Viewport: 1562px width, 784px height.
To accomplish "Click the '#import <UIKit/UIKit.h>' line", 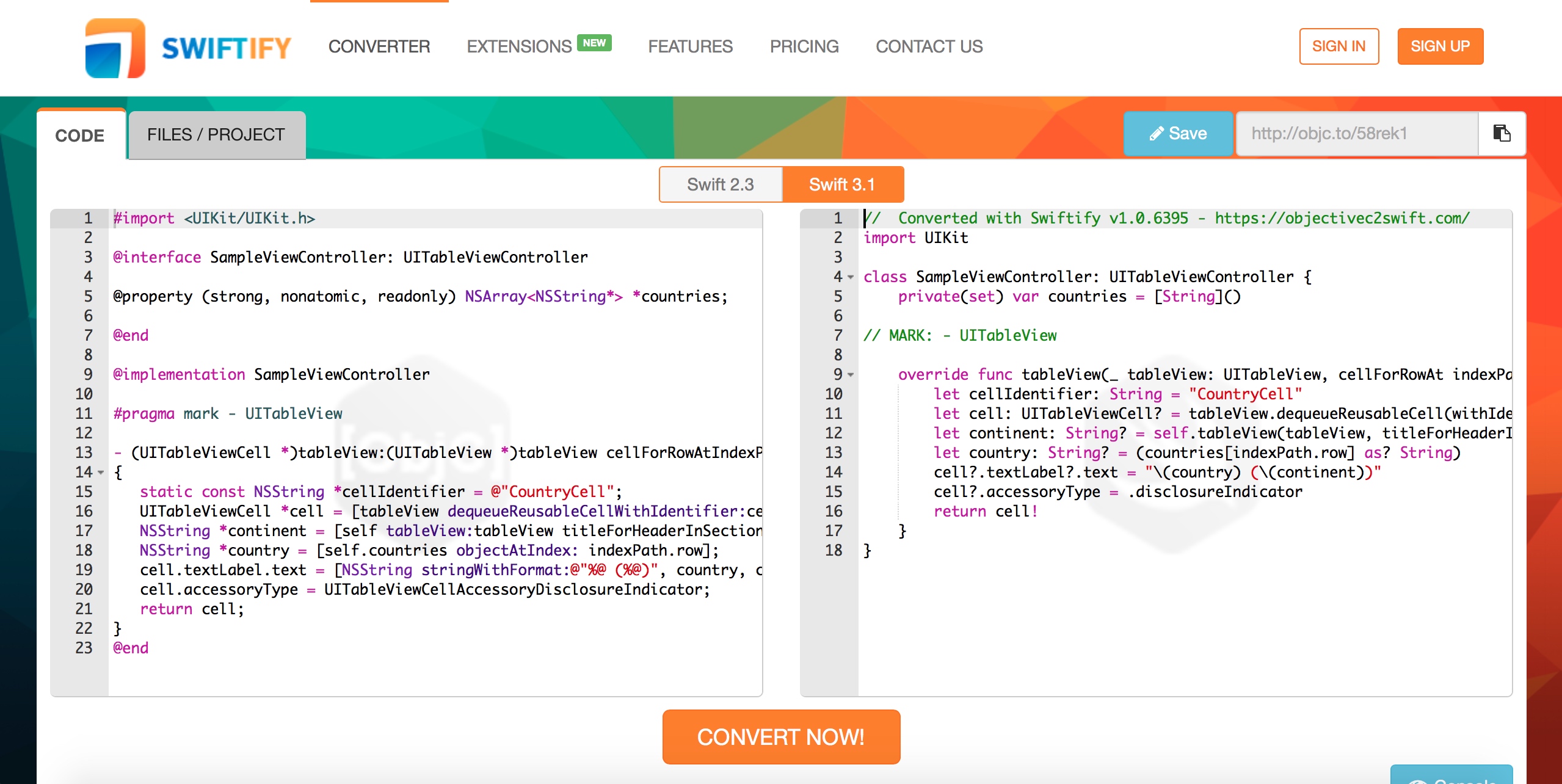I will tap(214, 218).
